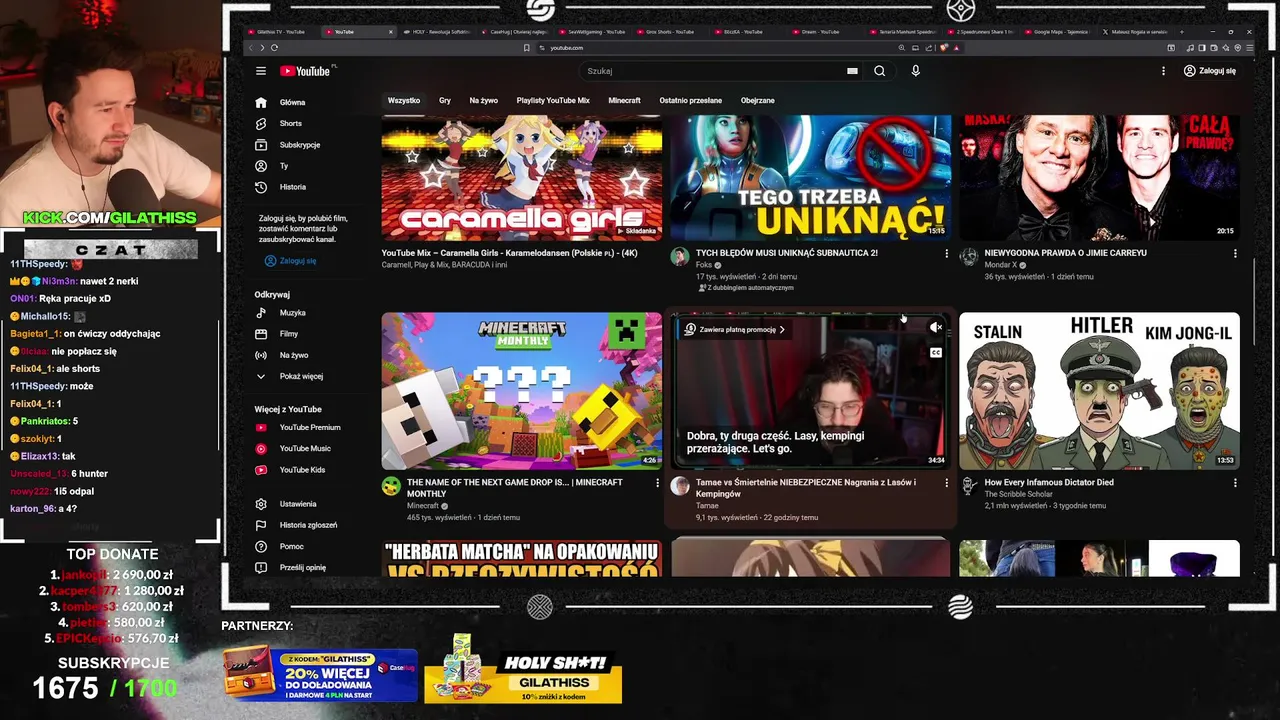
Task: Open title 'How Every Infamous Dictator Died'
Action: point(1049,482)
